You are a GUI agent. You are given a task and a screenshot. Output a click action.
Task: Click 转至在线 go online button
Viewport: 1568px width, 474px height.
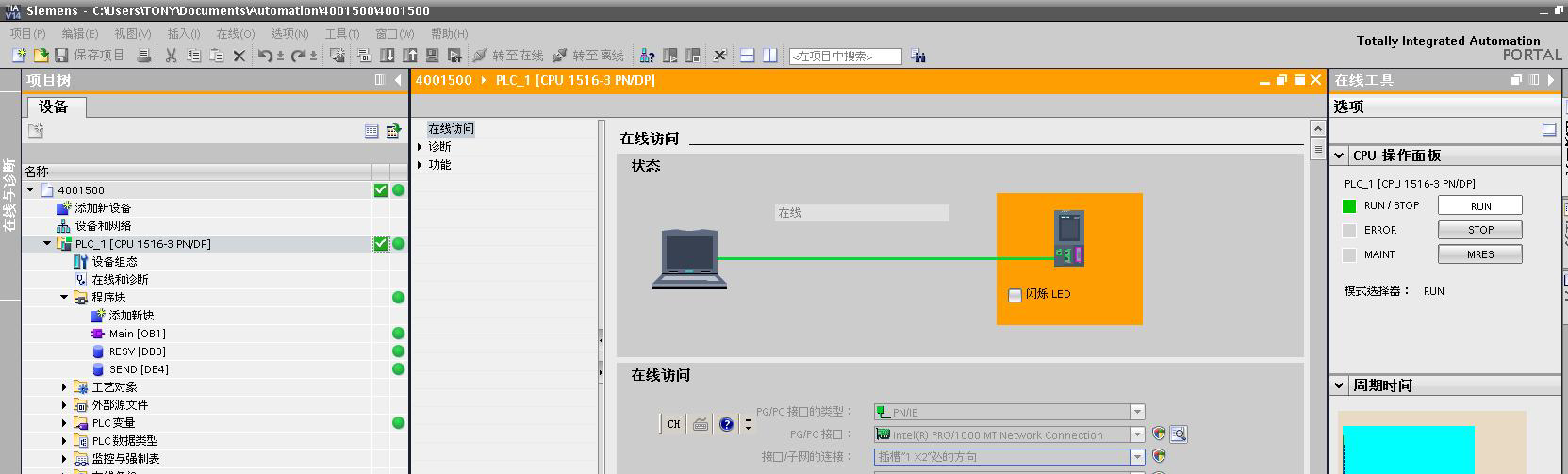pos(507,56)
